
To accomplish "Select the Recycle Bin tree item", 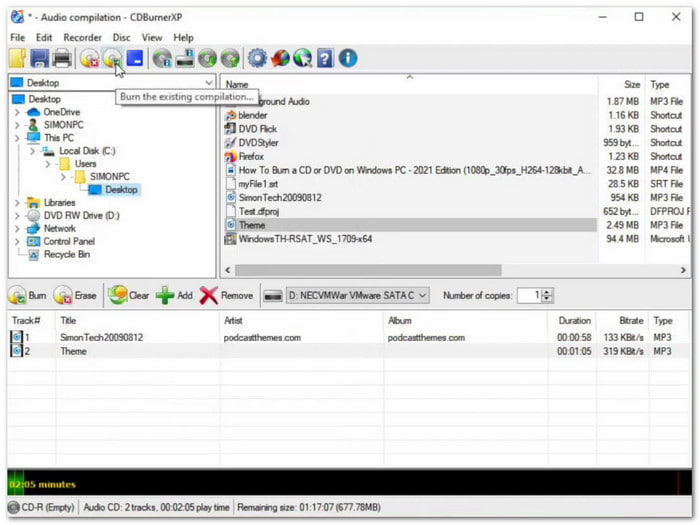I will (66, 254).
